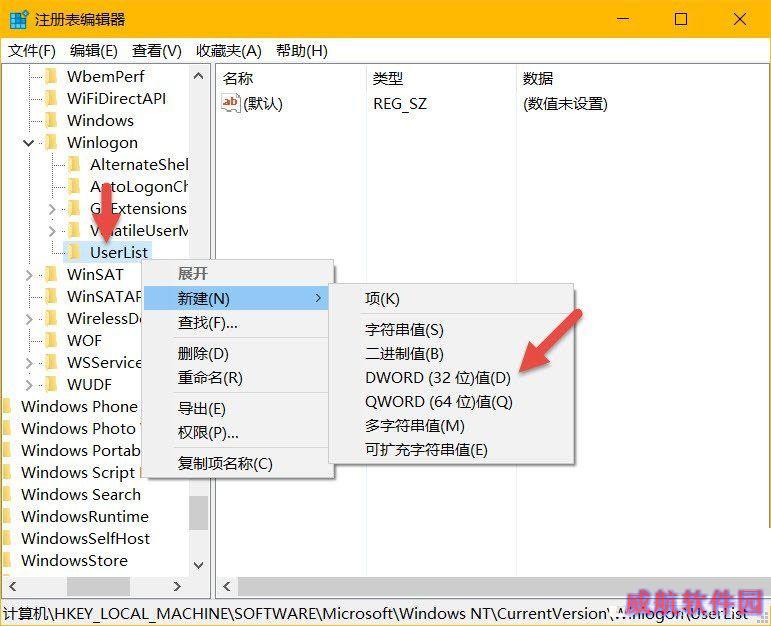Click the UserList folder icon
The width and height of the screenshot is (771, 626).
coord(74,252)
